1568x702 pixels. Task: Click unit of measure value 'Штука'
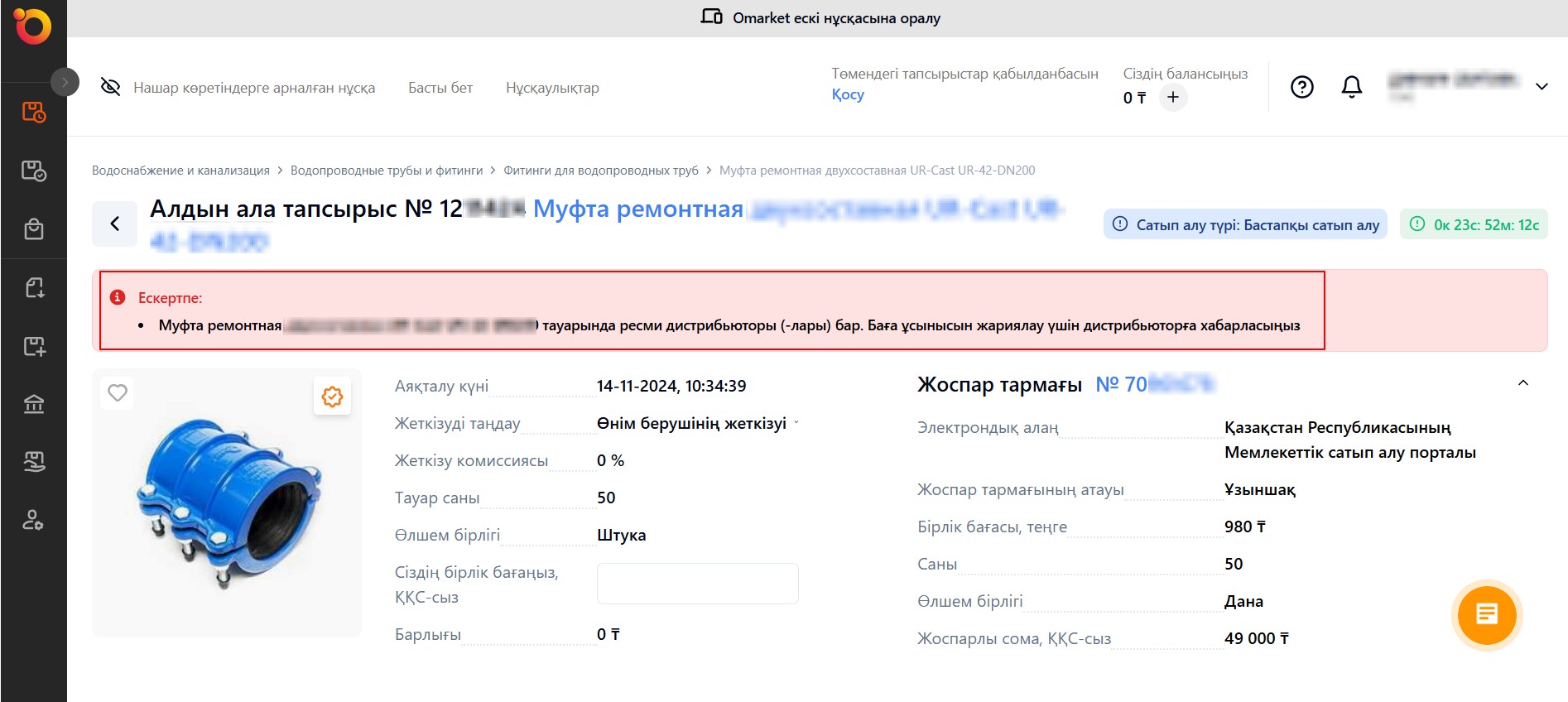pos(622,535)
